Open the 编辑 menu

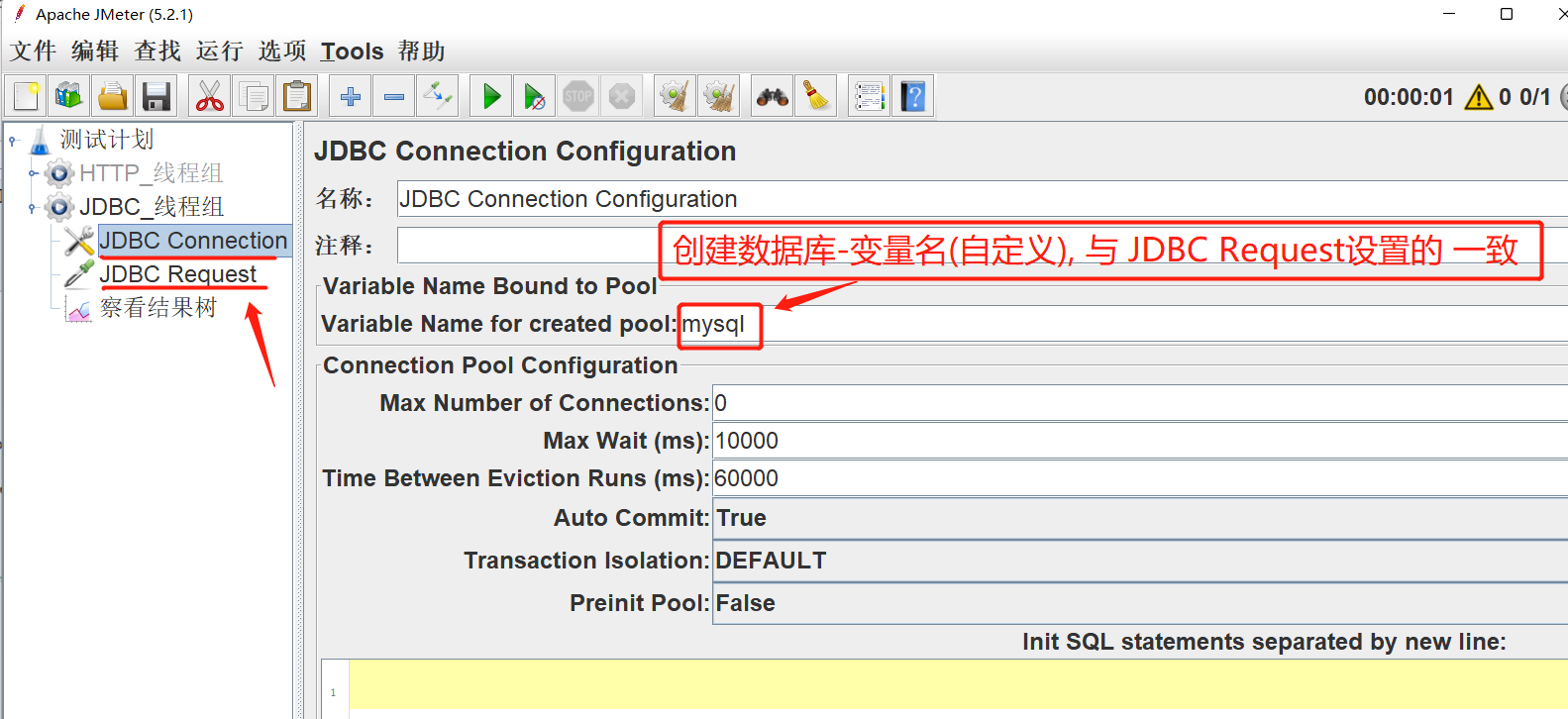[95, 51]
